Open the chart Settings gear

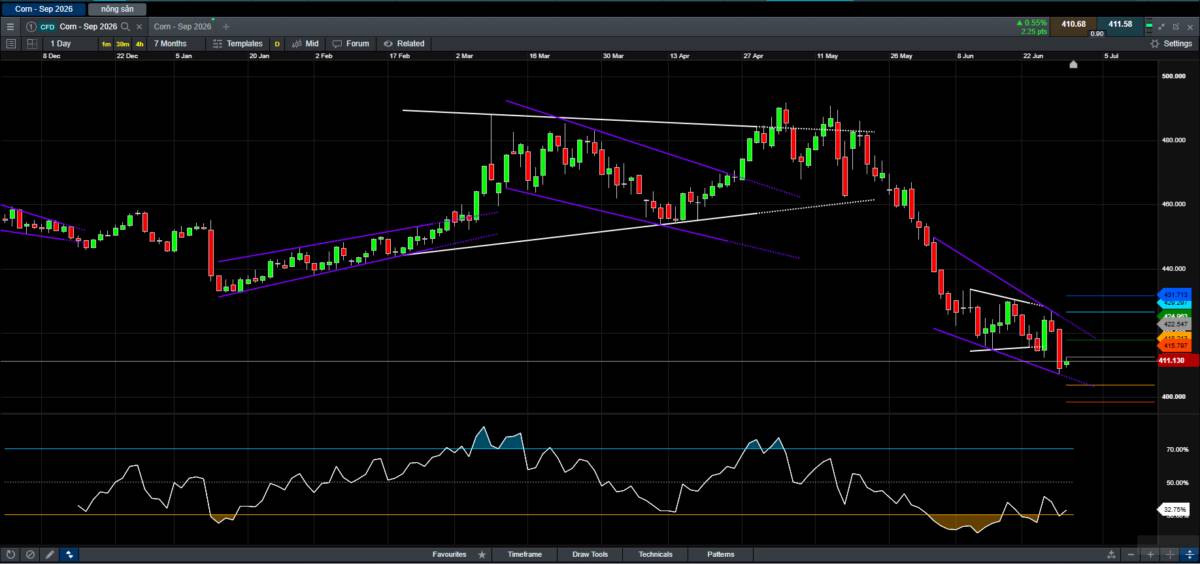click(1170, 43)
